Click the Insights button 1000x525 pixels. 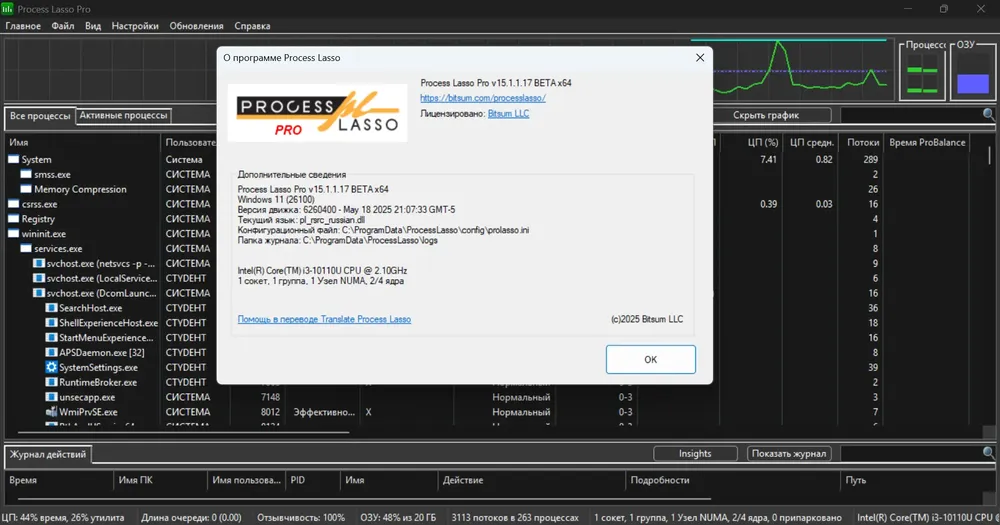point(695,454)
